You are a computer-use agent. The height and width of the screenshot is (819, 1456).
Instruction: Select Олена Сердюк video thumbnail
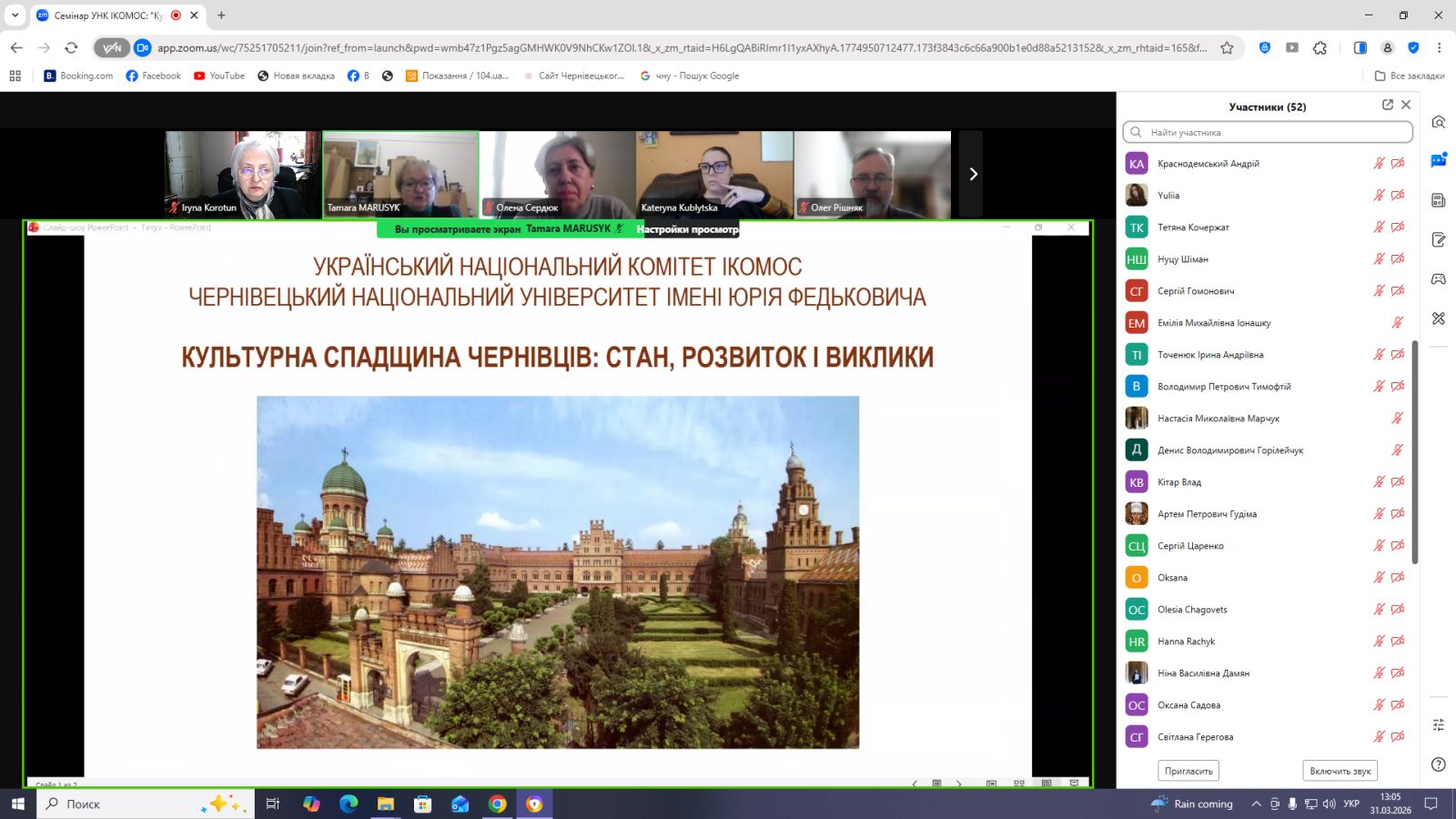click(558, 175)
